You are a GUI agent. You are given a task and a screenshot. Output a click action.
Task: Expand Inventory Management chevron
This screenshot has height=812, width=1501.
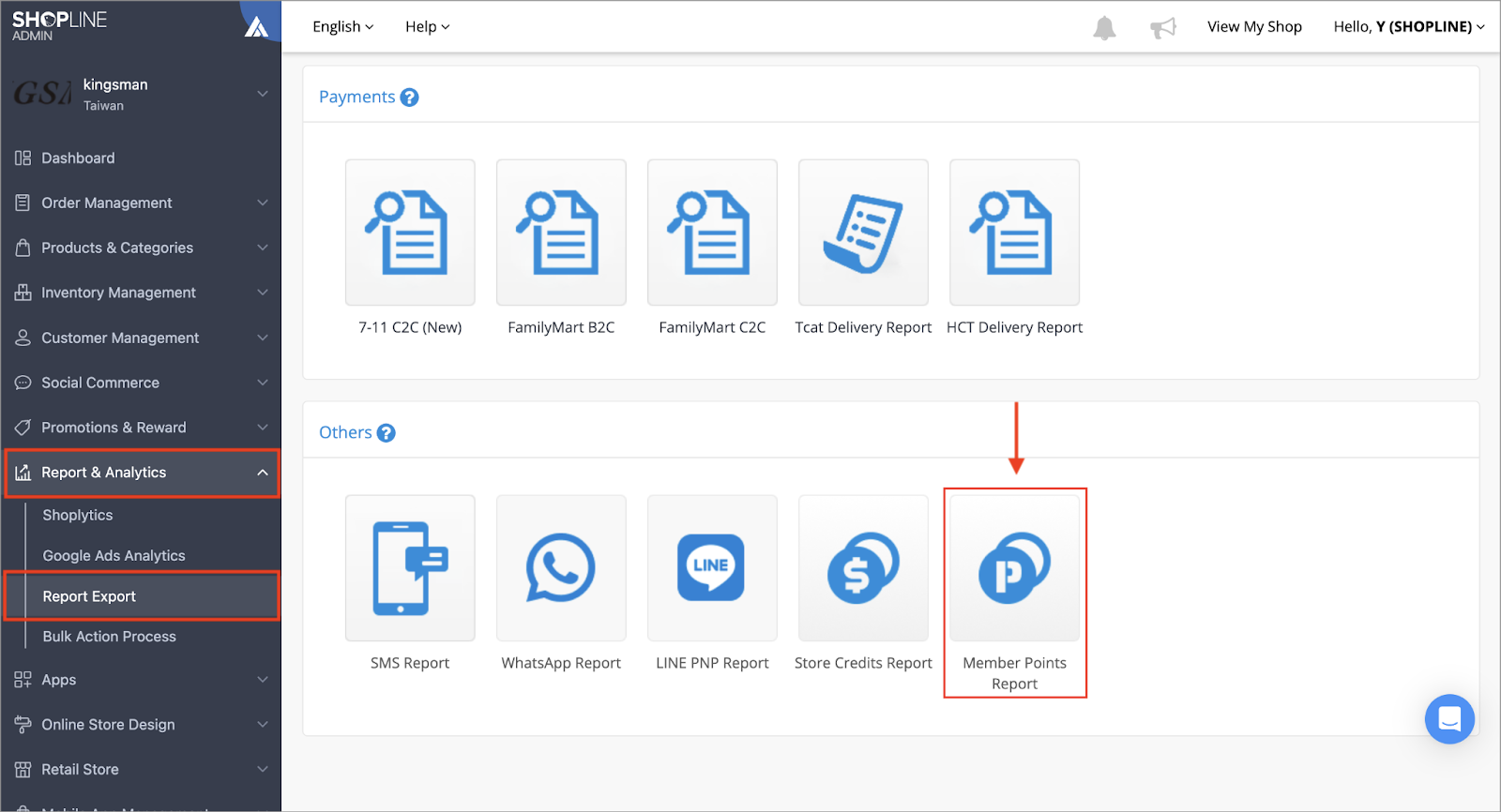(263, 293)
